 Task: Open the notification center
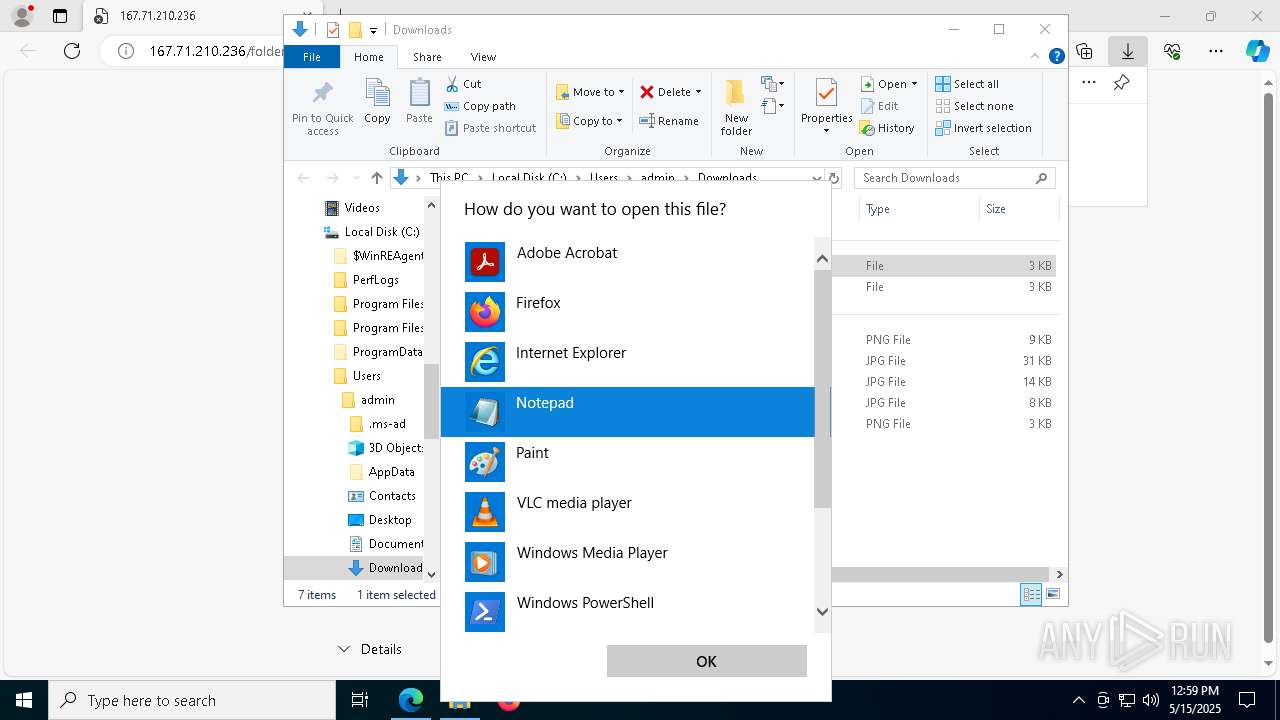tap(1247, 700)
